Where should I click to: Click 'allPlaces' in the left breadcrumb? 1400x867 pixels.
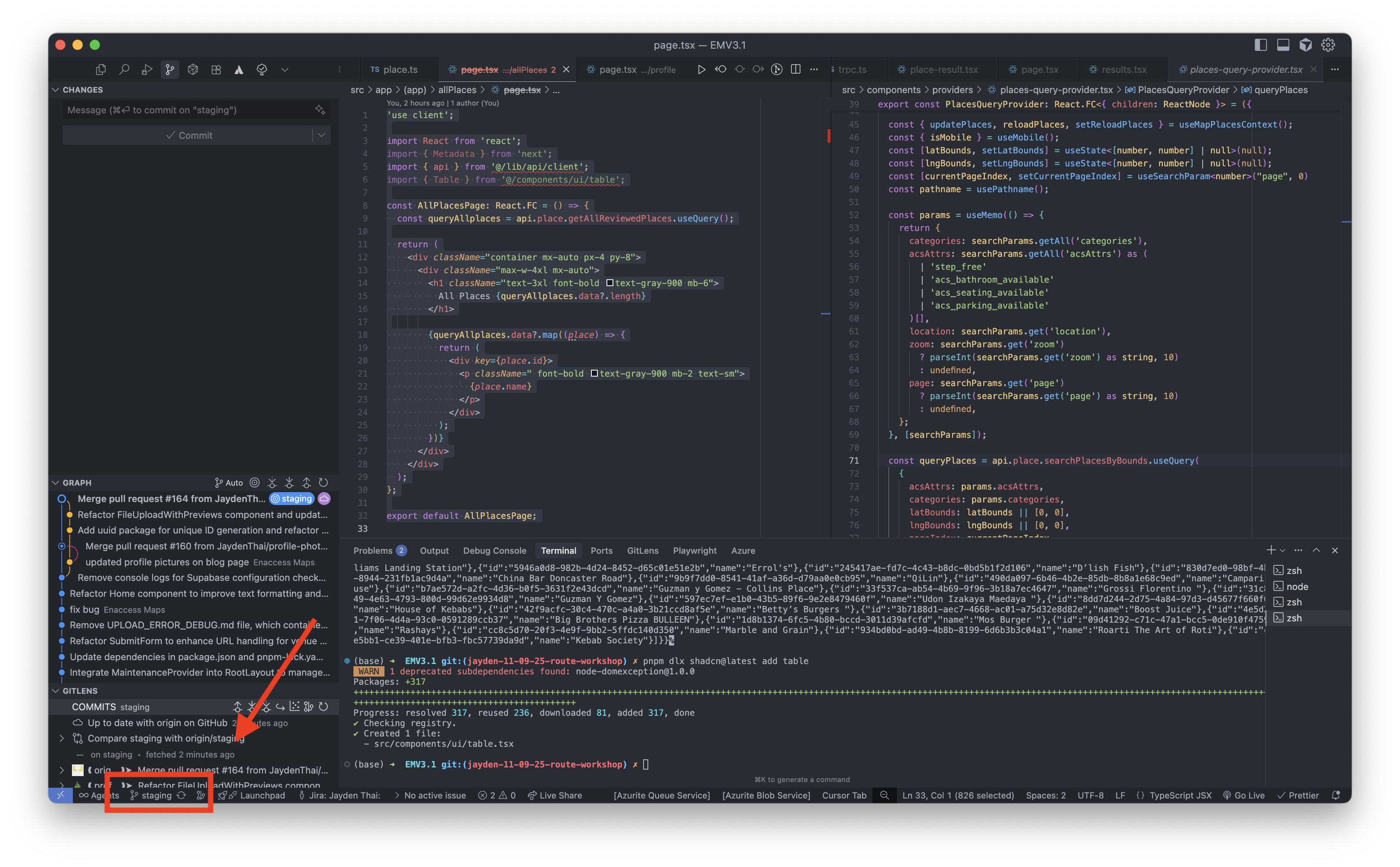coord(457,90)
